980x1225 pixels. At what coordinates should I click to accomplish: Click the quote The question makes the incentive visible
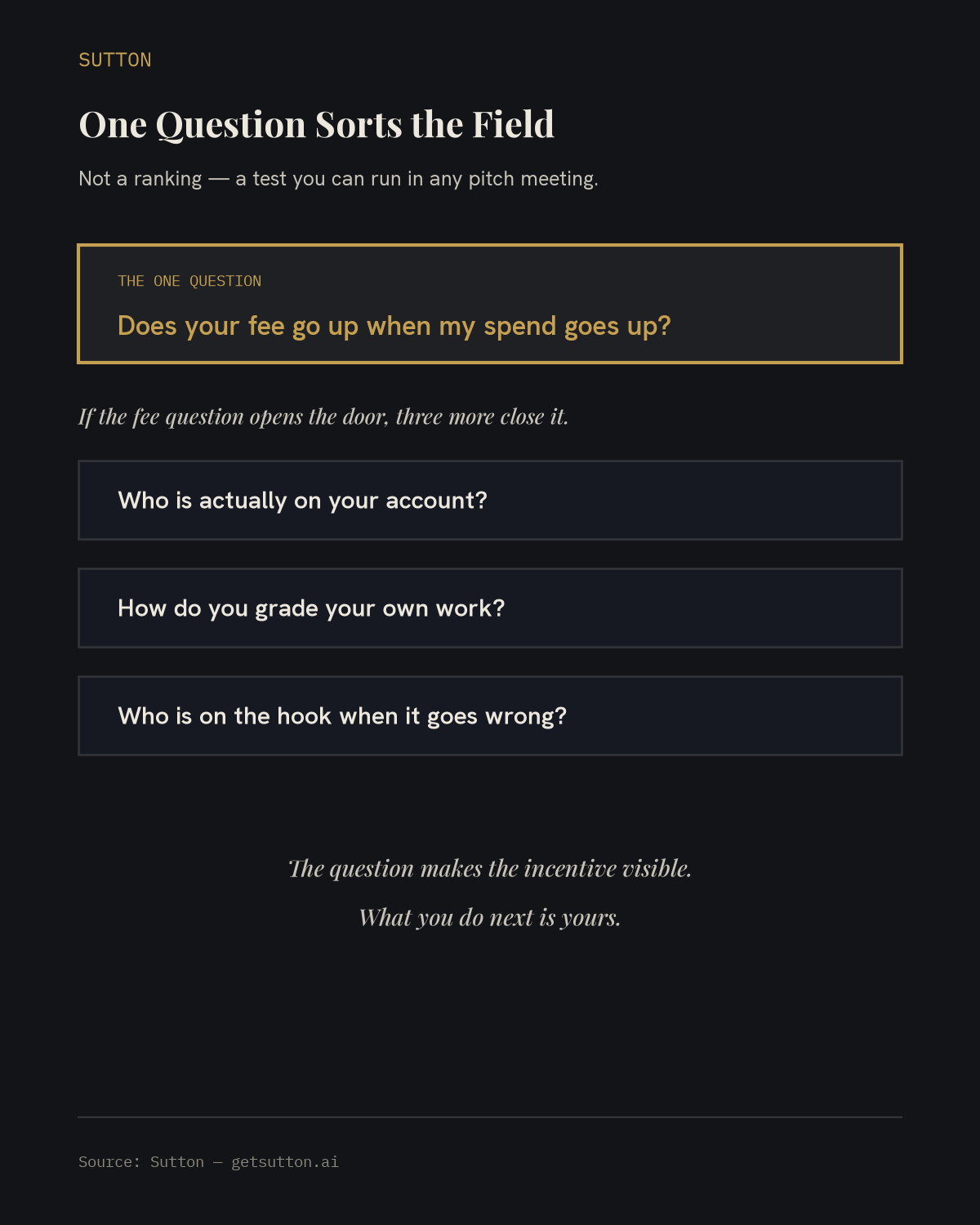(490, 868)
